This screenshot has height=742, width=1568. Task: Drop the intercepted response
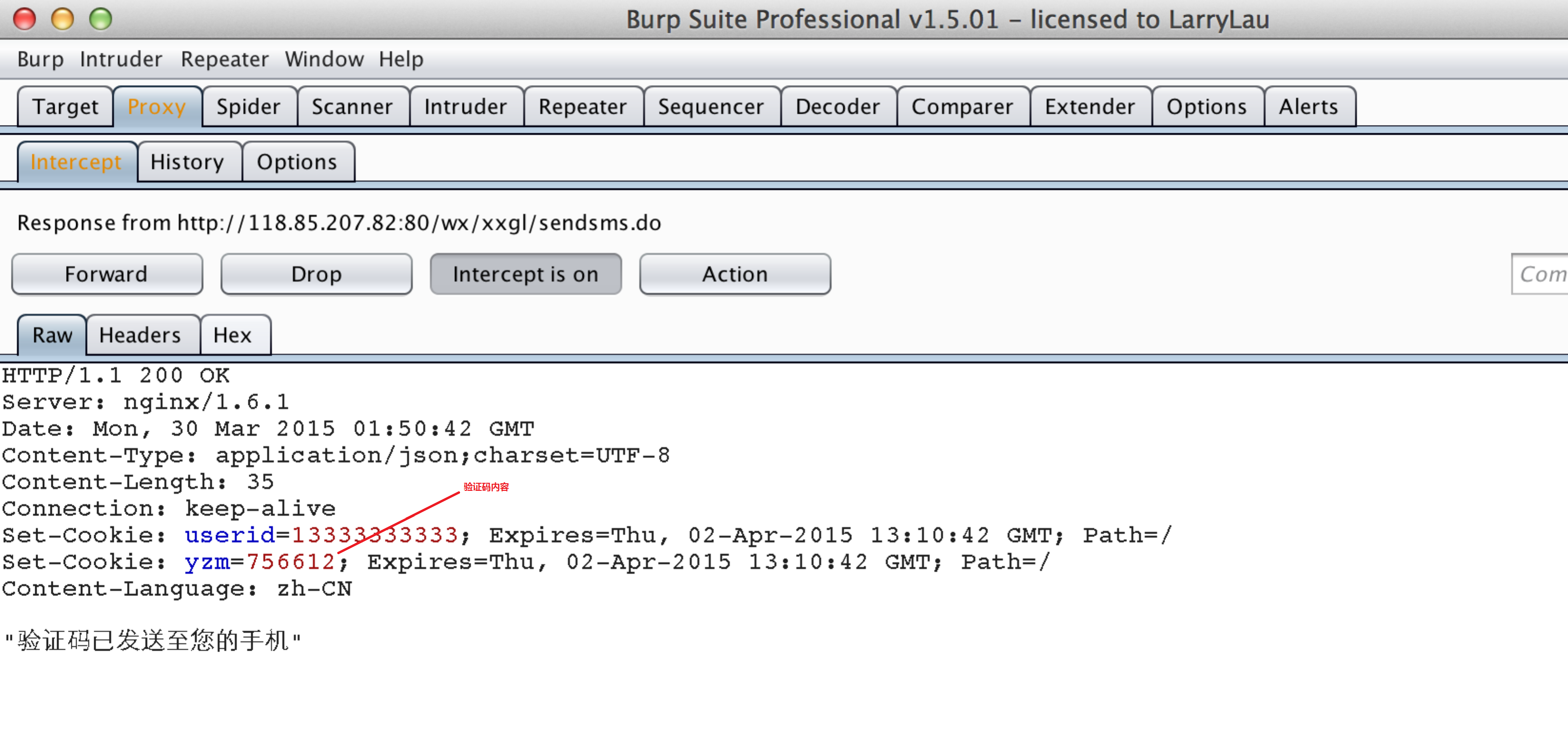tap(316, 274)
